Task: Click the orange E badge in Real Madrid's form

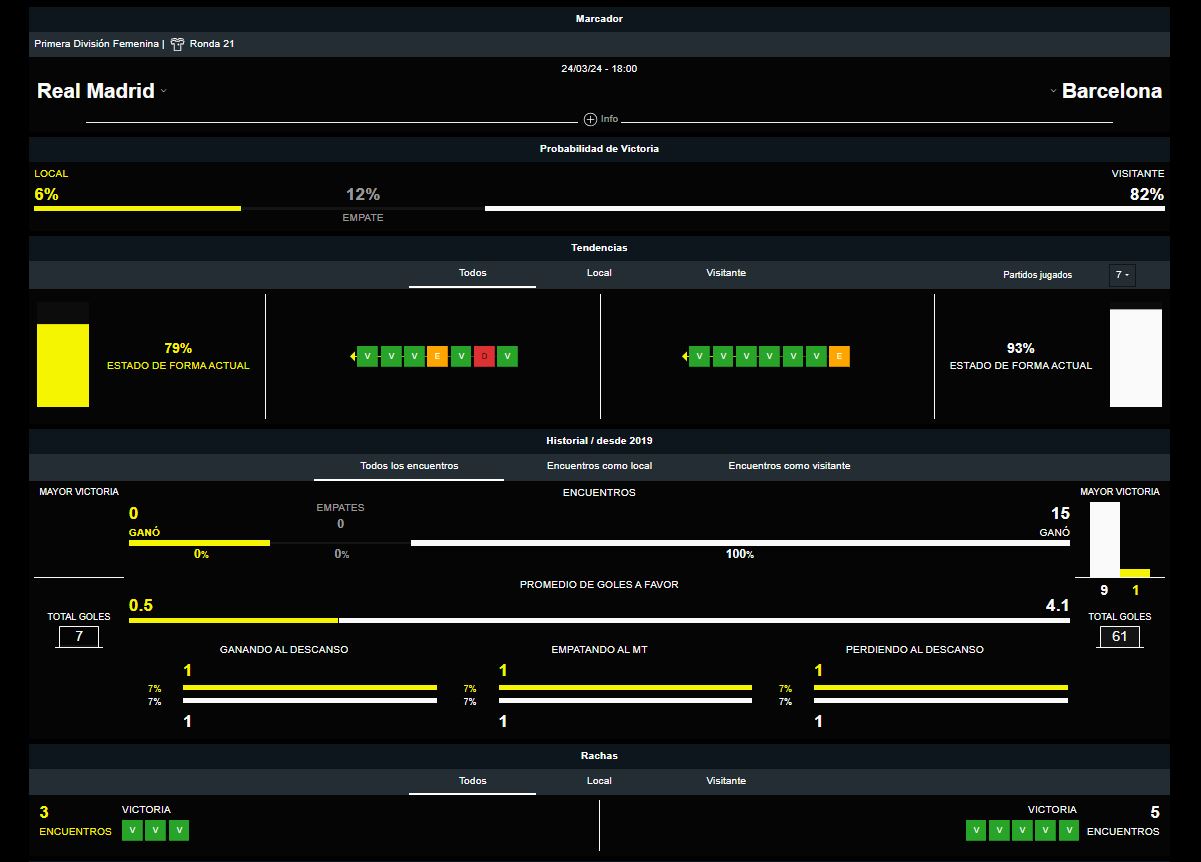Action: (x=437, y=356)
